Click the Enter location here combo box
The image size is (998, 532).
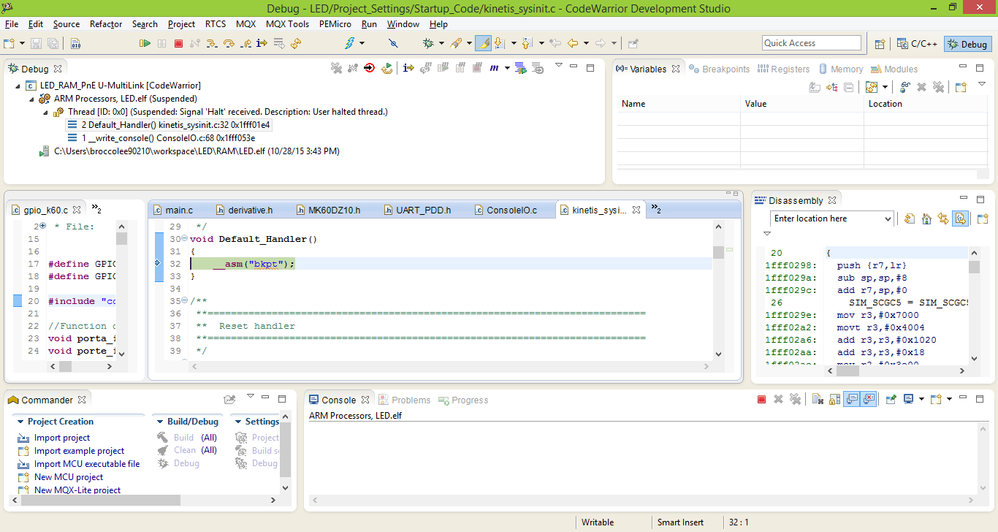coord(831,218)
